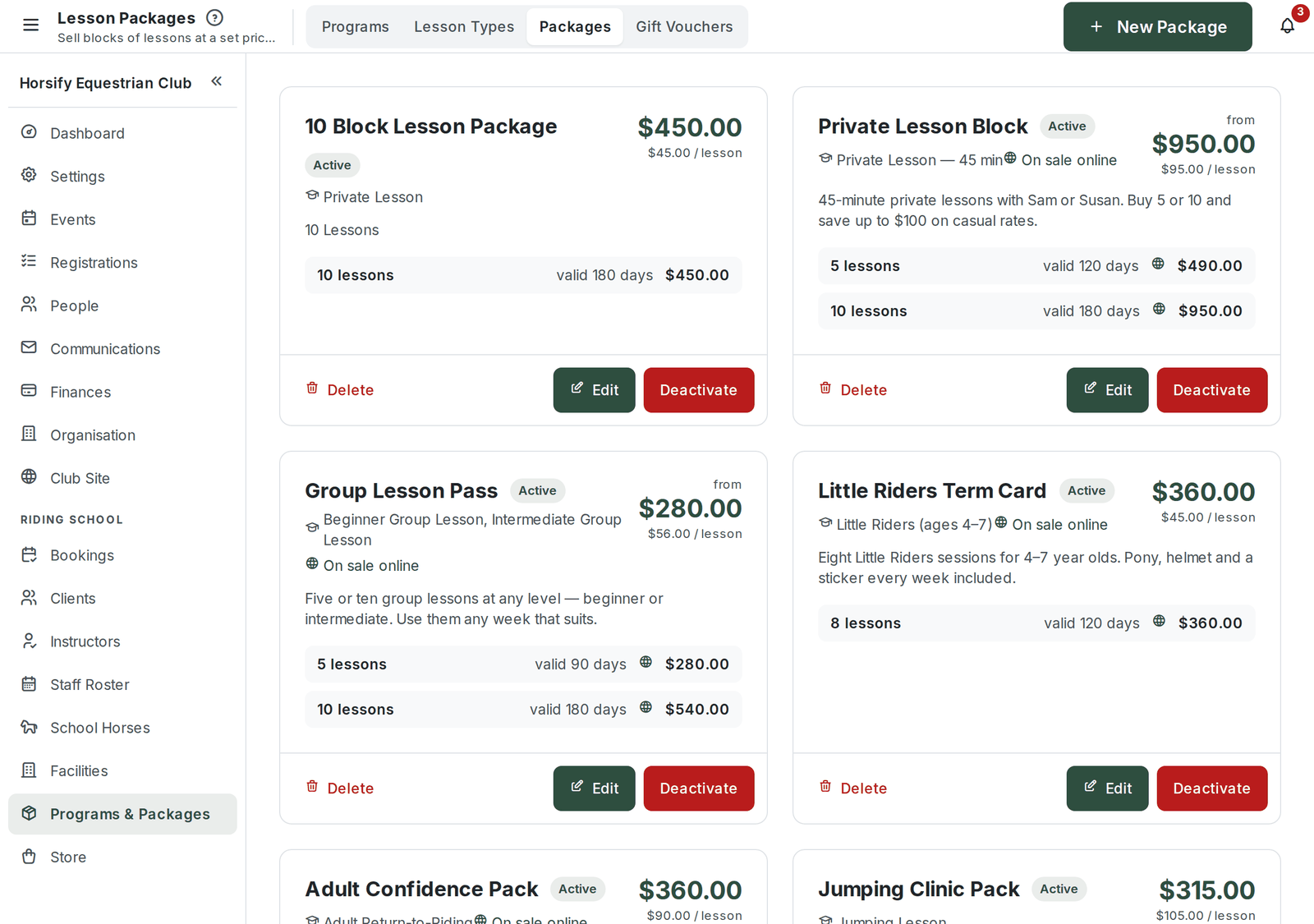Click the People icon in sidebar
This screenshot has height=924, width=1314.
[29, 305]
